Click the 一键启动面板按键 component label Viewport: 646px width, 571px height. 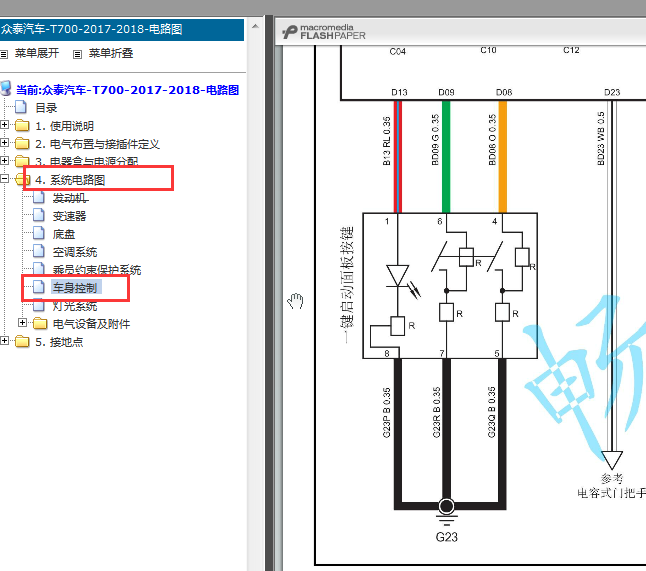point(347,284)
